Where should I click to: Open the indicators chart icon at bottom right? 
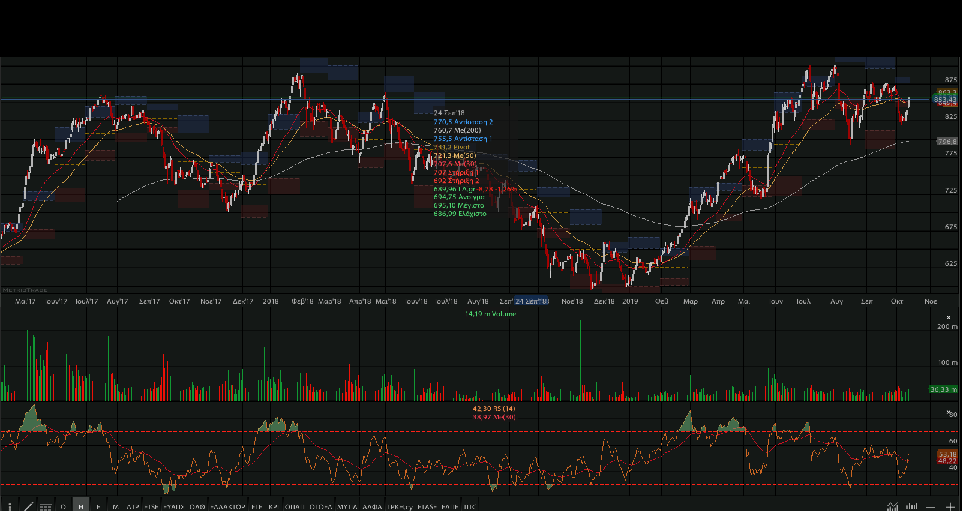891,507
